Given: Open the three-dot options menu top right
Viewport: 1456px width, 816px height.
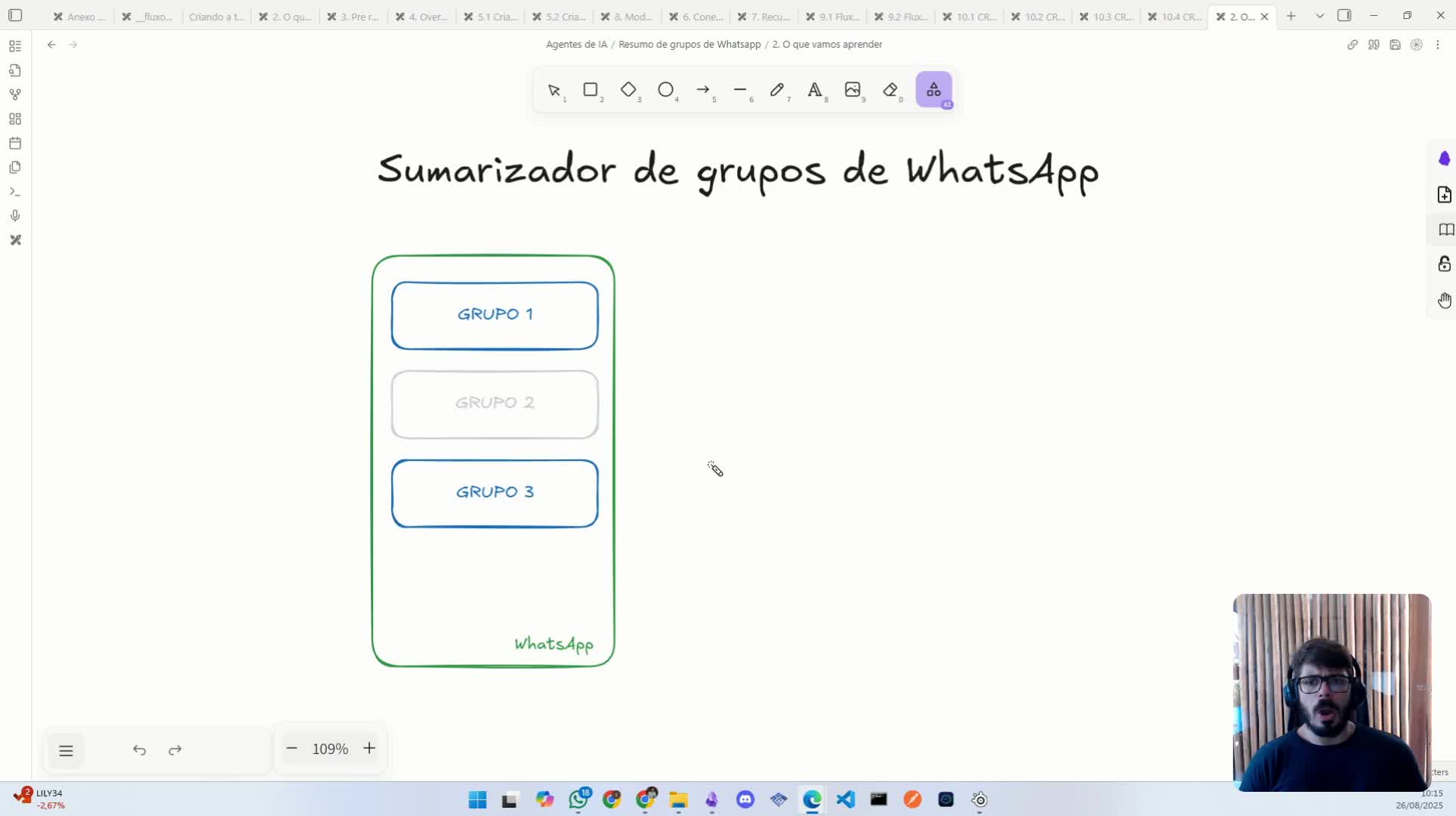Looking at the screenshot, I should (x=1439, y=45).
